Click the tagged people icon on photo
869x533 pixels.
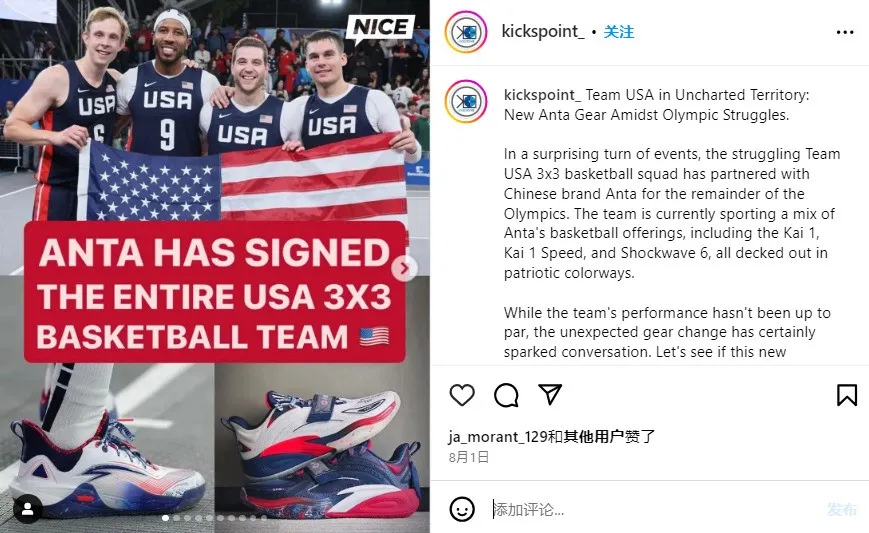(x=27, y=509)
